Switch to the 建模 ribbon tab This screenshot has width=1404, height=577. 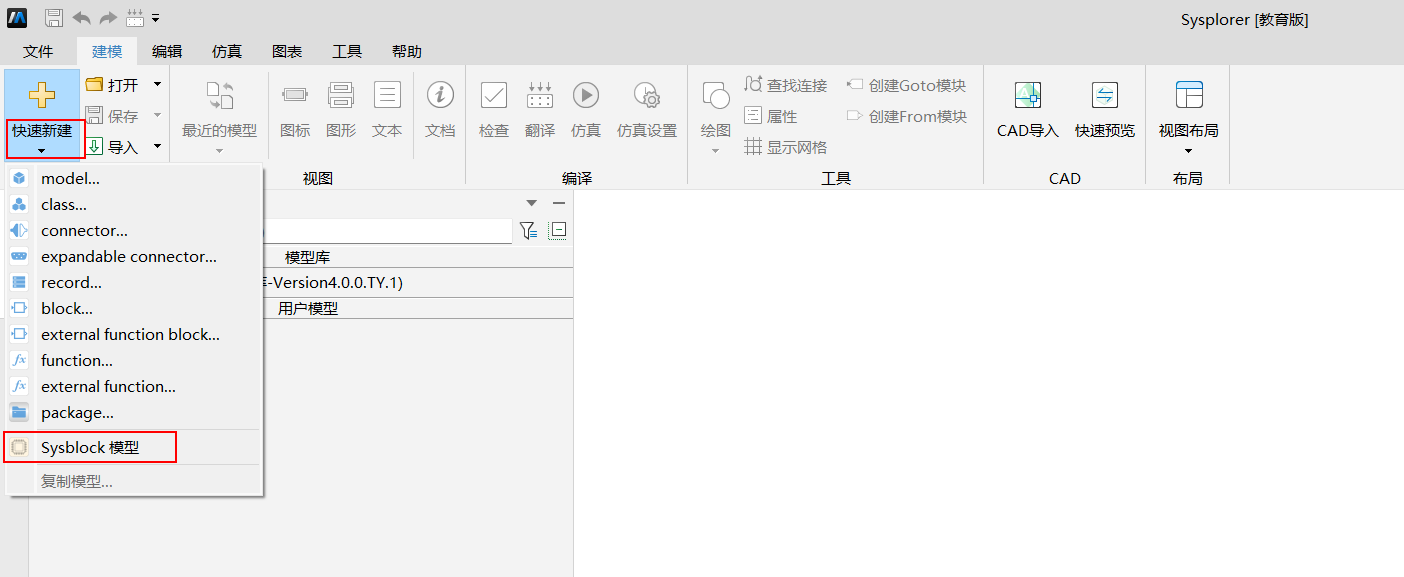coord(107,52)
